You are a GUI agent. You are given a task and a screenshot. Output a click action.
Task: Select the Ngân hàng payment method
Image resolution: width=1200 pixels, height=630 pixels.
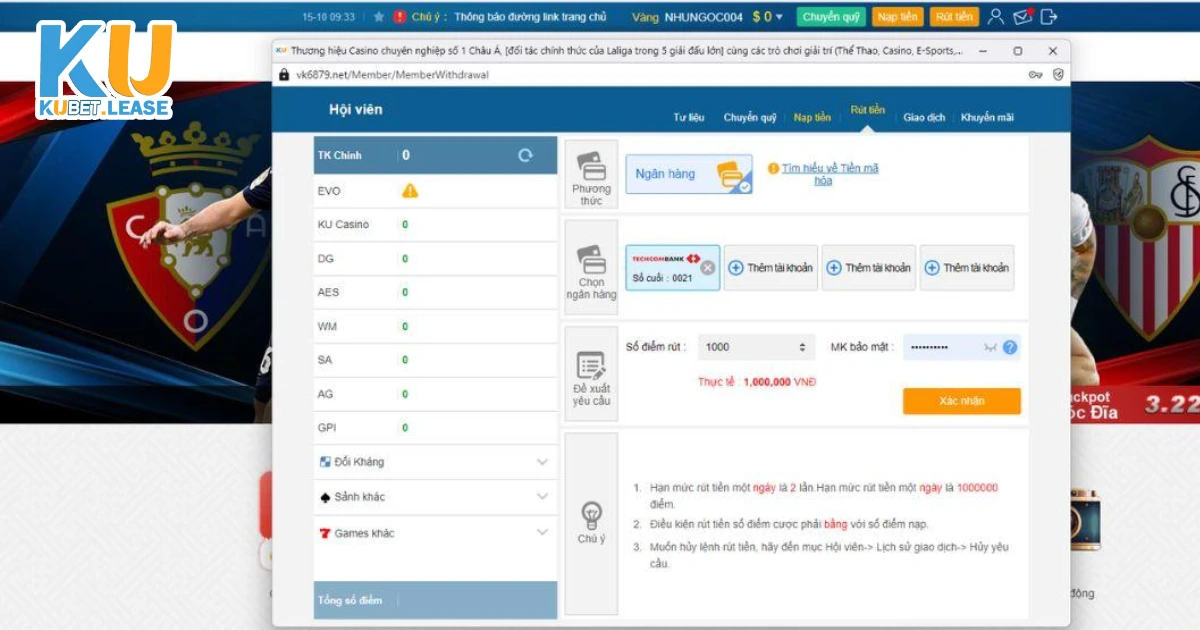coord(689,174)
